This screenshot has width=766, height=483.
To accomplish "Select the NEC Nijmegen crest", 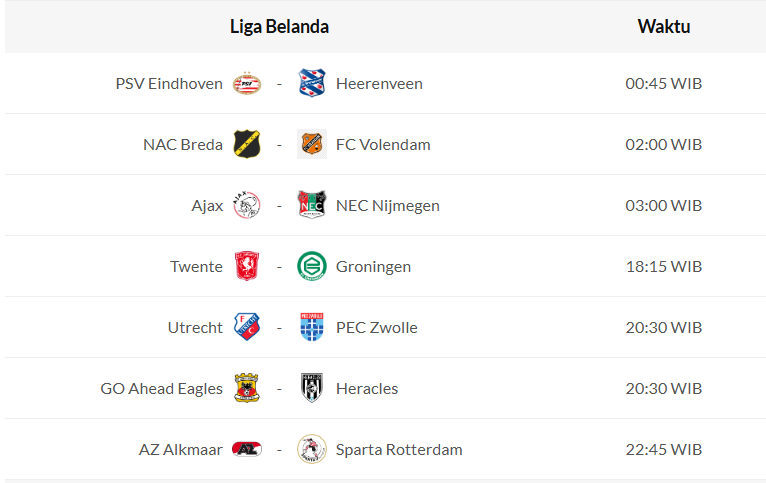I will pos(312,205).
